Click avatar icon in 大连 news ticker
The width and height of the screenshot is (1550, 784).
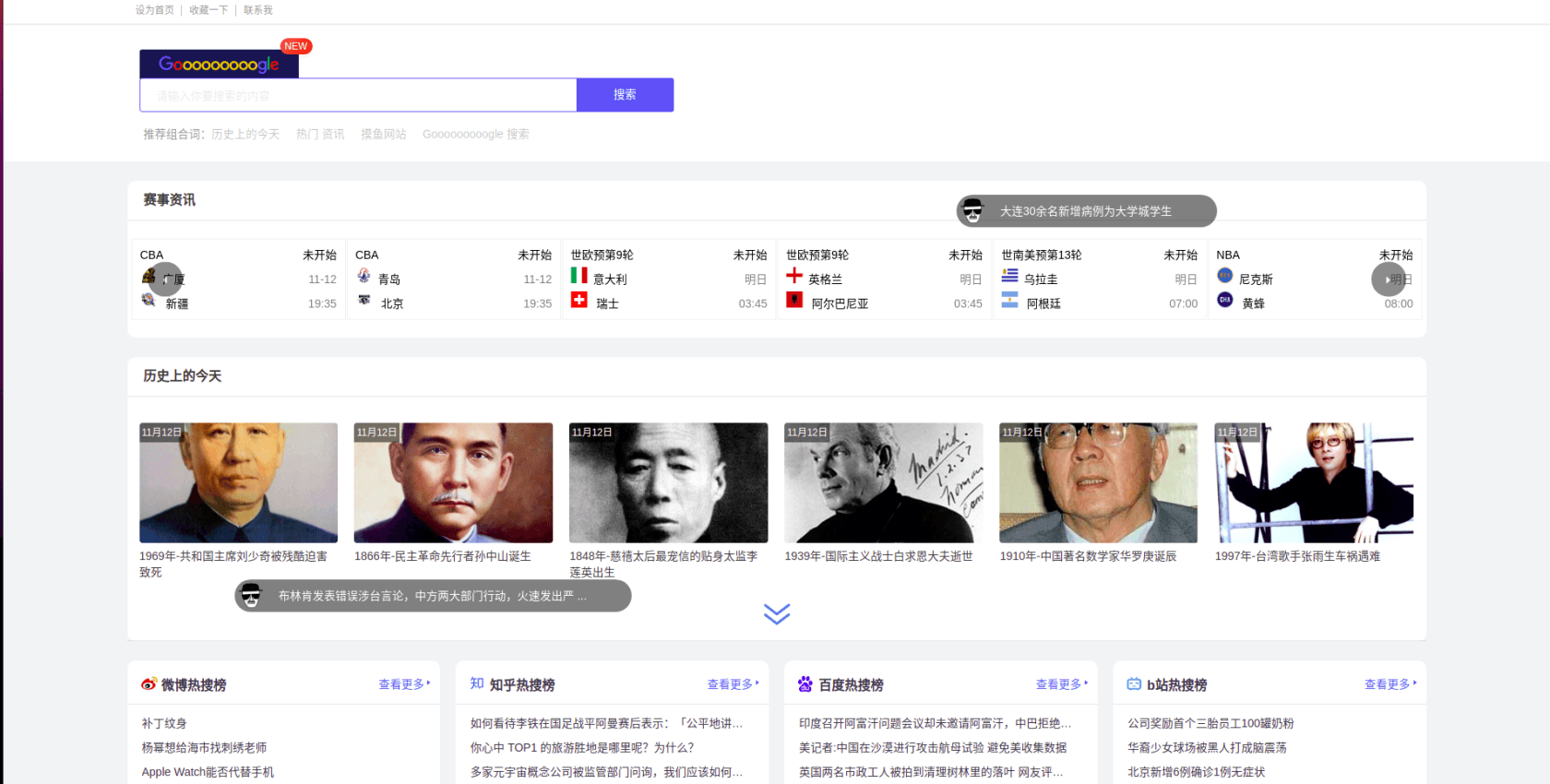pos(973,211)
